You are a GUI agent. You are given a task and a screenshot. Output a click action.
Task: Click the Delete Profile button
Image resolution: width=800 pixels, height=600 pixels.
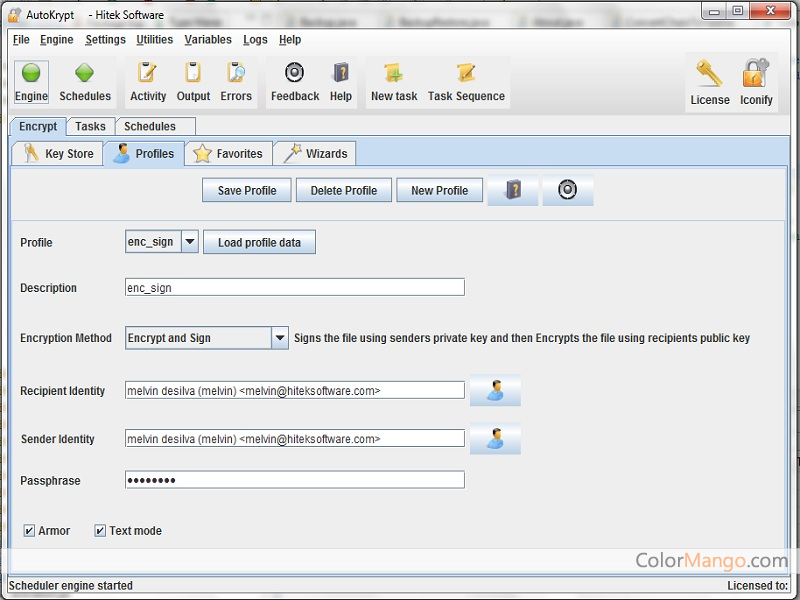click(344, 190)
